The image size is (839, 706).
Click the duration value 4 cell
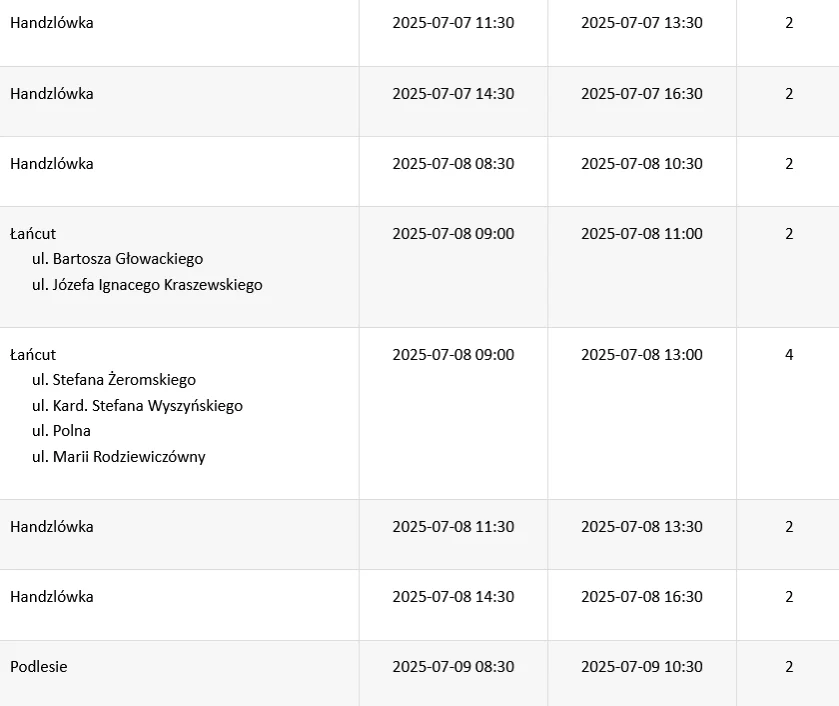(788, 354)
